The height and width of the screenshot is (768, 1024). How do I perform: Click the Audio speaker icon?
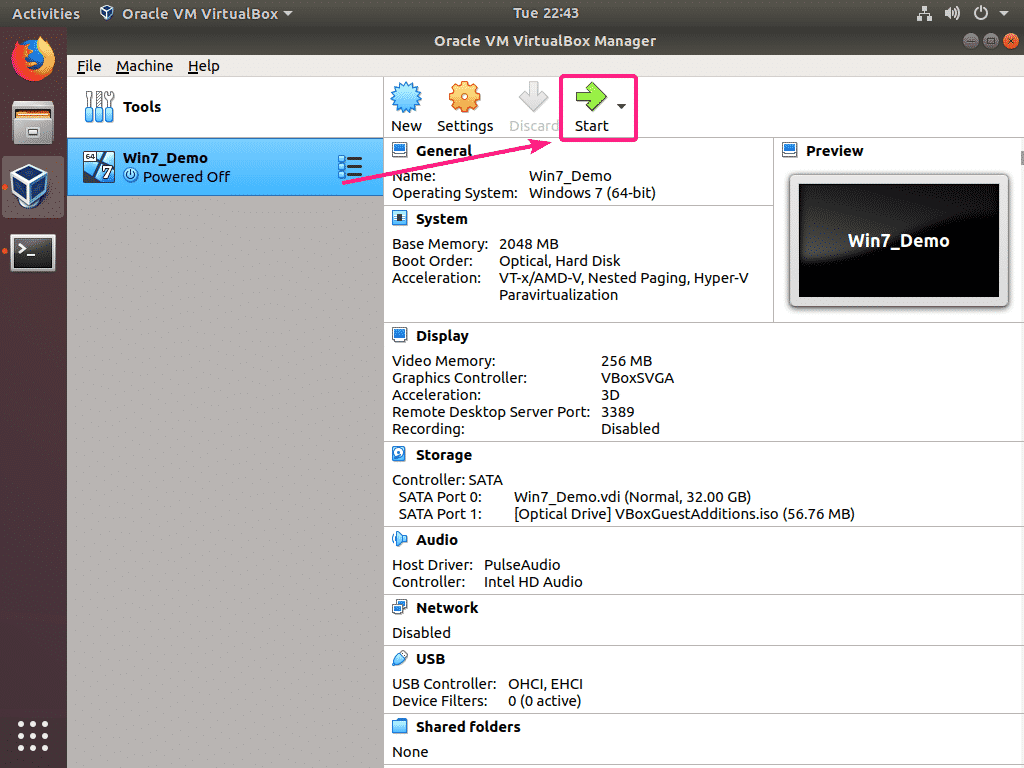(399, 539)
